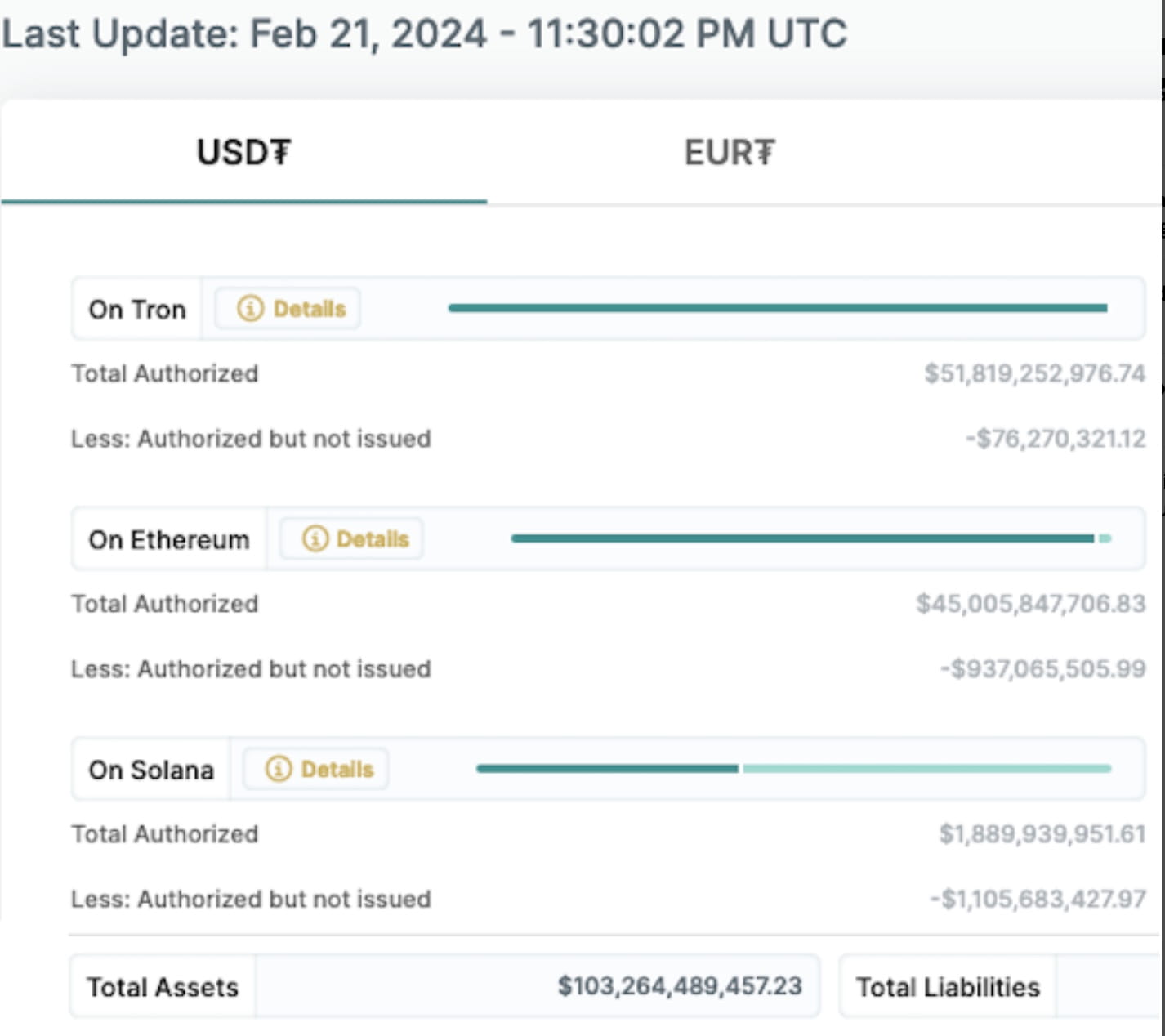
Task: Click the info icon beside Tron Details
Action: tap(249, 308)
